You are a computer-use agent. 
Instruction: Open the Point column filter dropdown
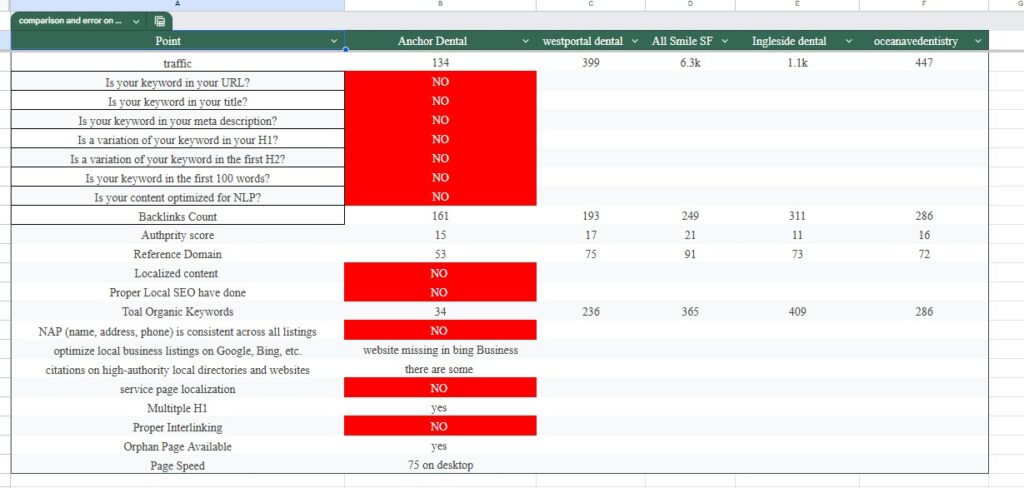pyautogui.click(x=334, y=41)
